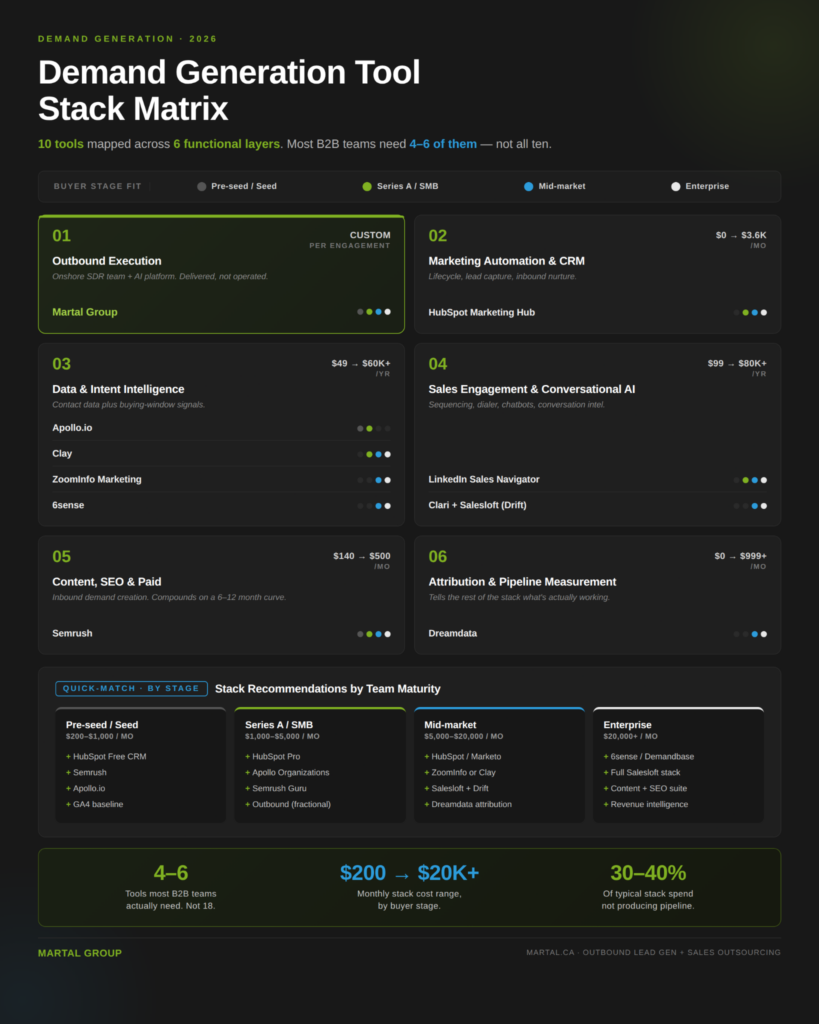Click HubSpot Free CRM list item
819x1024 pixels.
[106, 756]
